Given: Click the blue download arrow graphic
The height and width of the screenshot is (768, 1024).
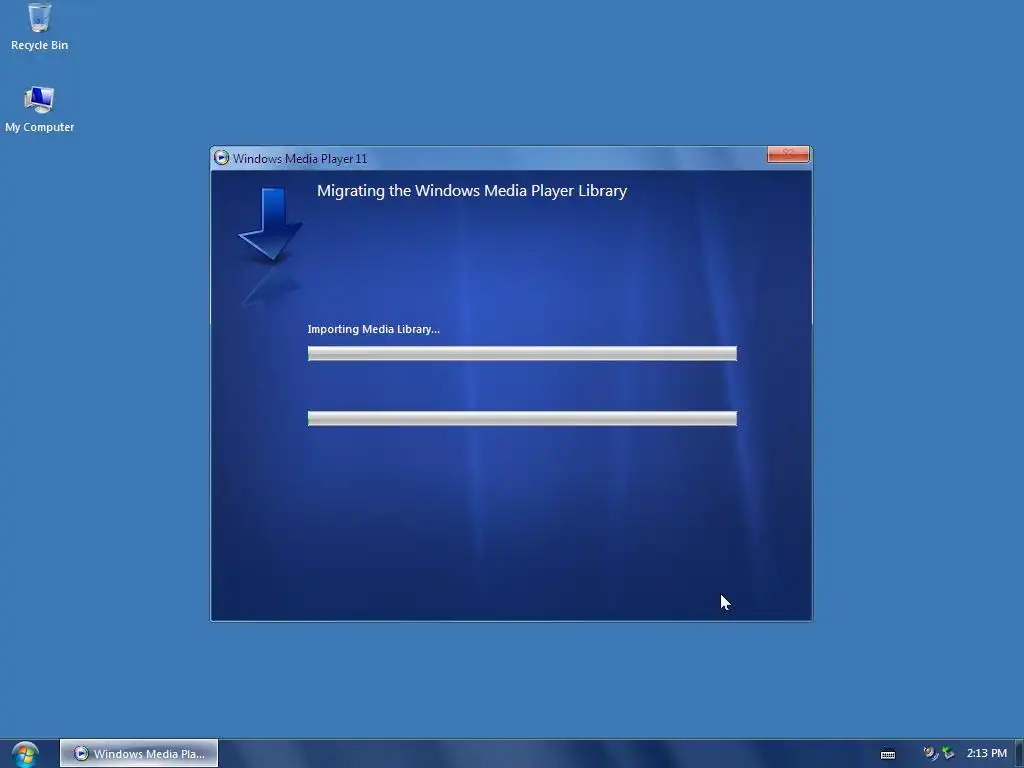Looking at the screenshot, I should [x=270, y=225].
